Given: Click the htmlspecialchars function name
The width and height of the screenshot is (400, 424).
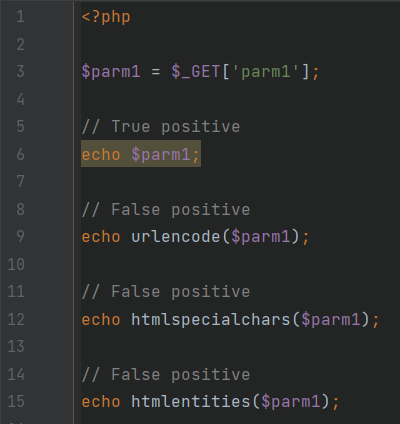Looking at the screenshot, I should click(x=211, y=319).
